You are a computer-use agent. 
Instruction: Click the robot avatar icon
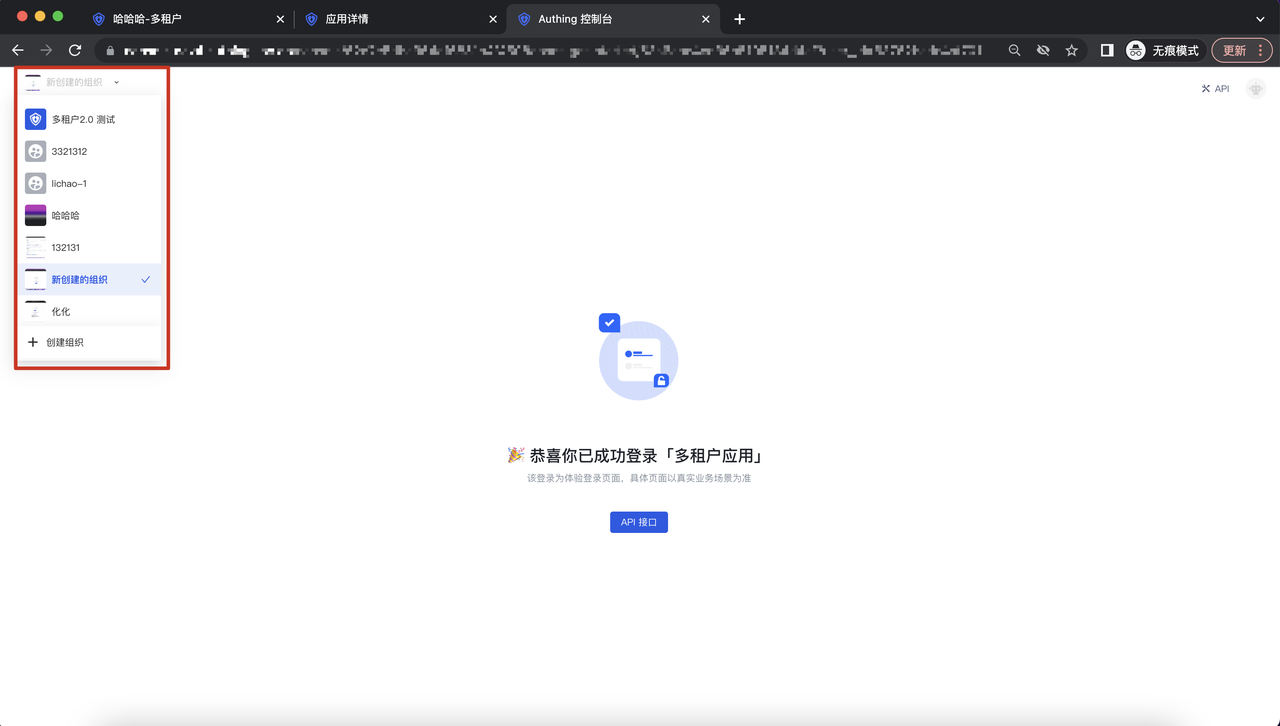pyautogui.click(x=1256, y=89)
